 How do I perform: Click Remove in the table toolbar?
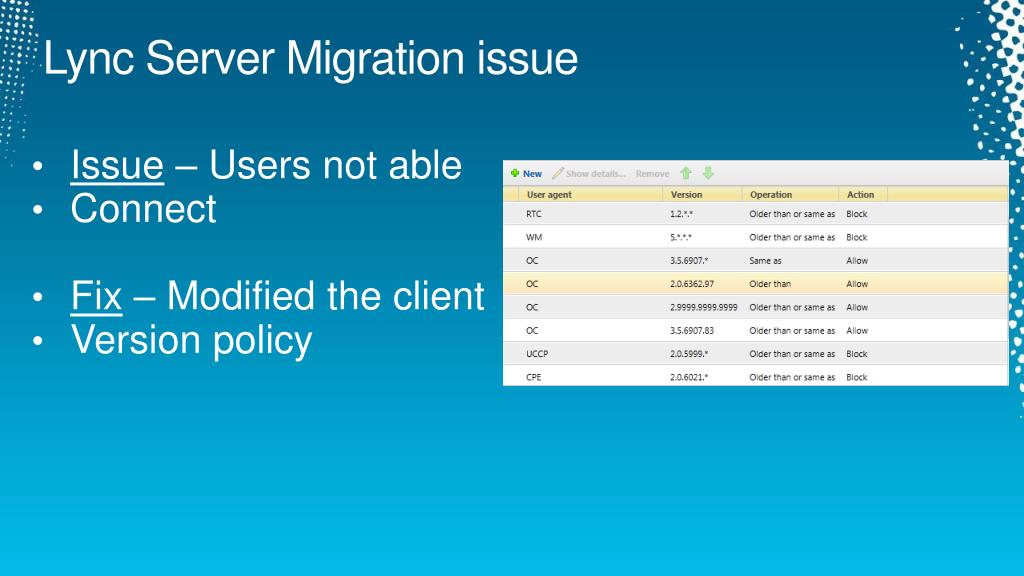coord(652,174)
